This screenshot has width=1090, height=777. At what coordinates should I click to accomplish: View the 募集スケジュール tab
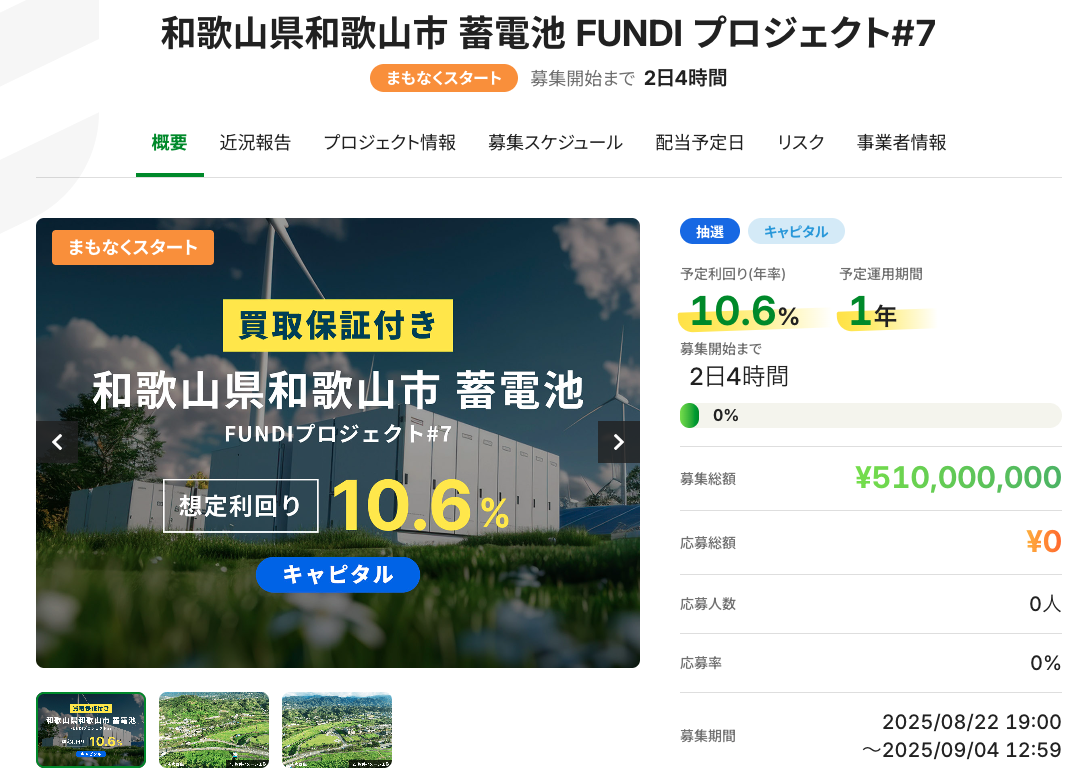point(555,142)
